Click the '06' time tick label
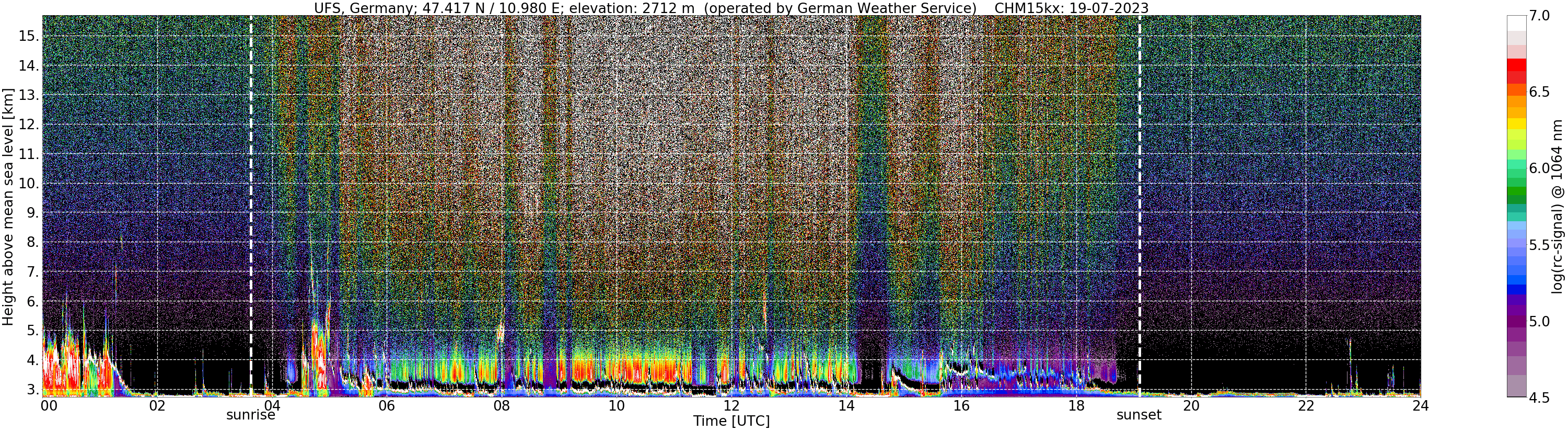The height and width of the screenshot is (431, 1568). (387, 406)
